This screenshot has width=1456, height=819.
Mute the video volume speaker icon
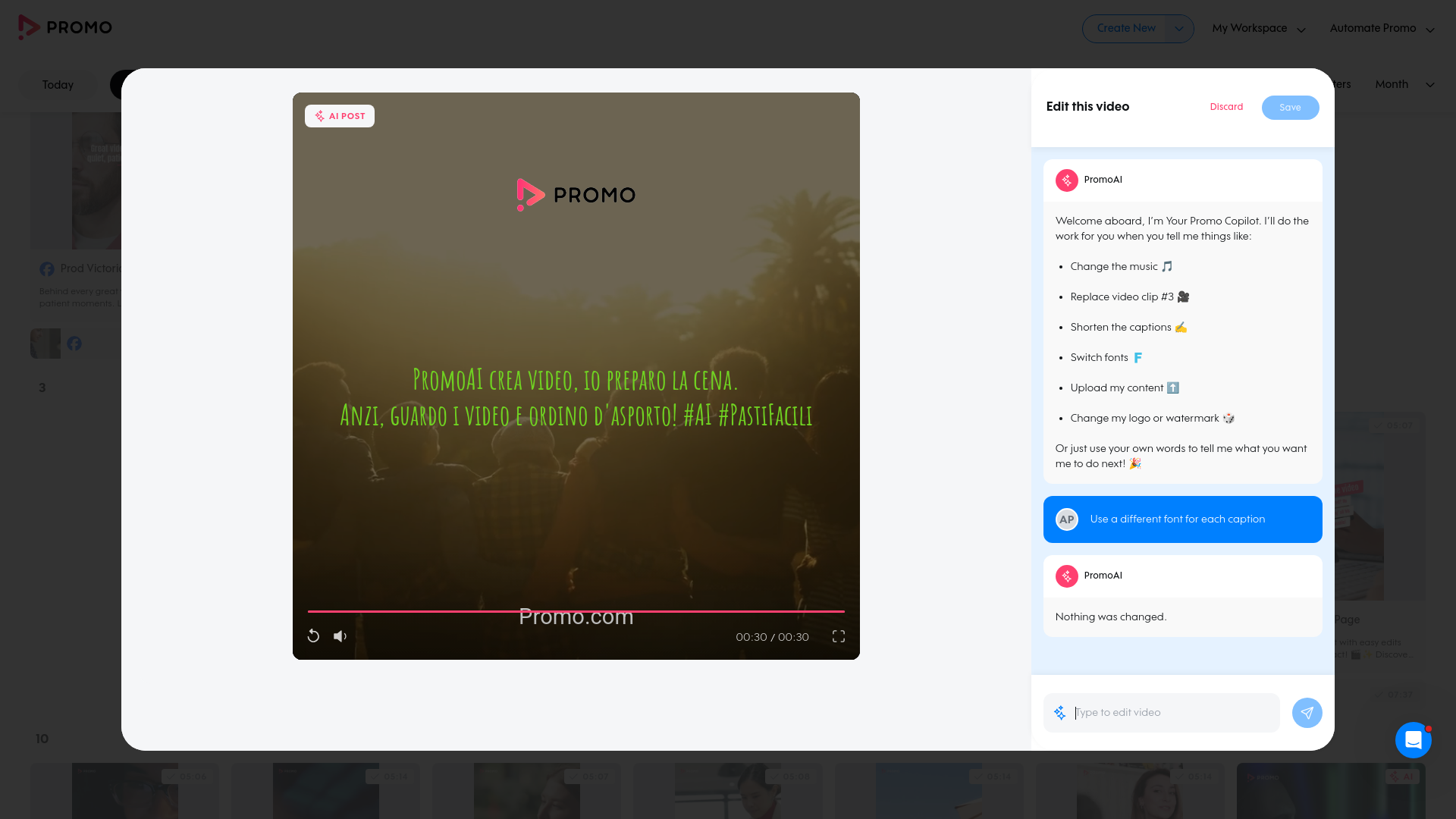tap(340, 636)
